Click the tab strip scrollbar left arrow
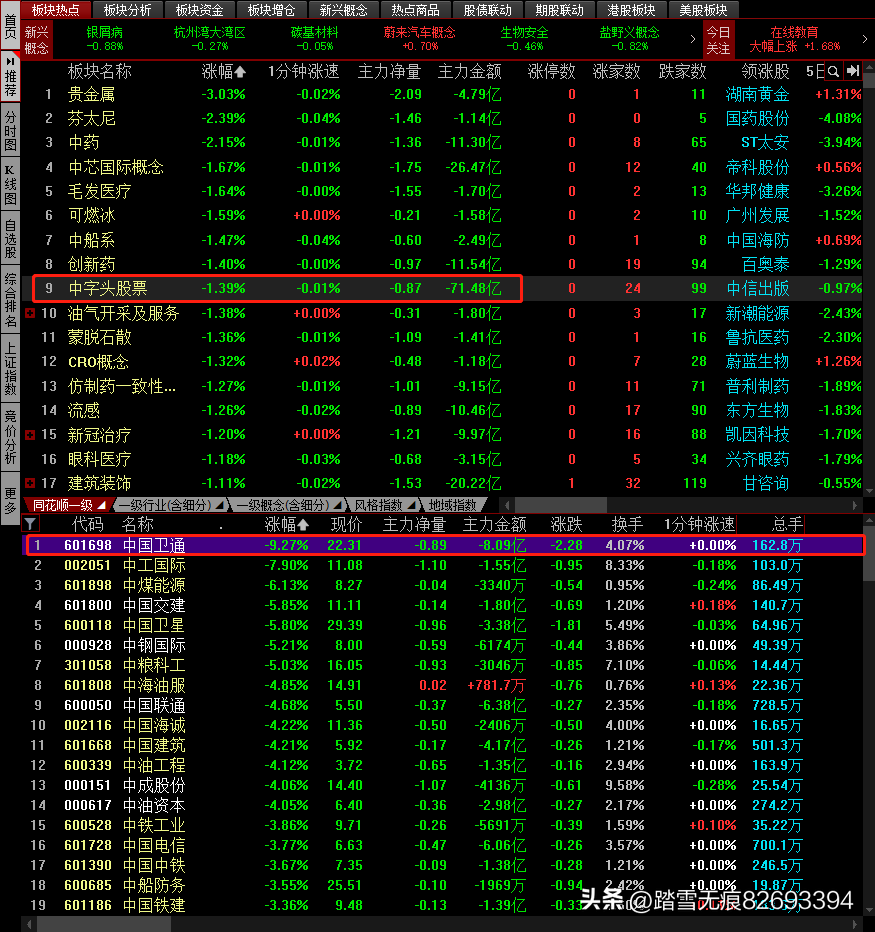Screen dimensions: 875x932 pyautogui.click(x=507, y=505)
